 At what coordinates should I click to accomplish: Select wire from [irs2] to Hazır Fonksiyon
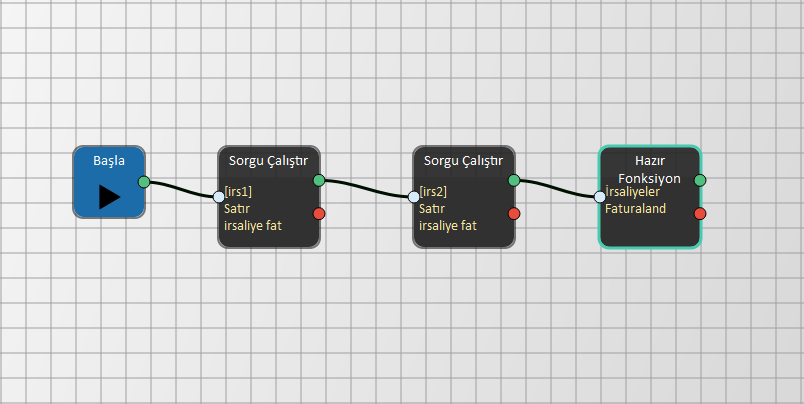557,188
